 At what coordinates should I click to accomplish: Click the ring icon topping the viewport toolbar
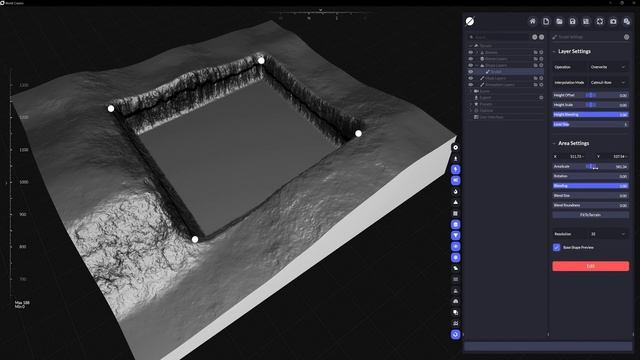(x=456, y=147)
